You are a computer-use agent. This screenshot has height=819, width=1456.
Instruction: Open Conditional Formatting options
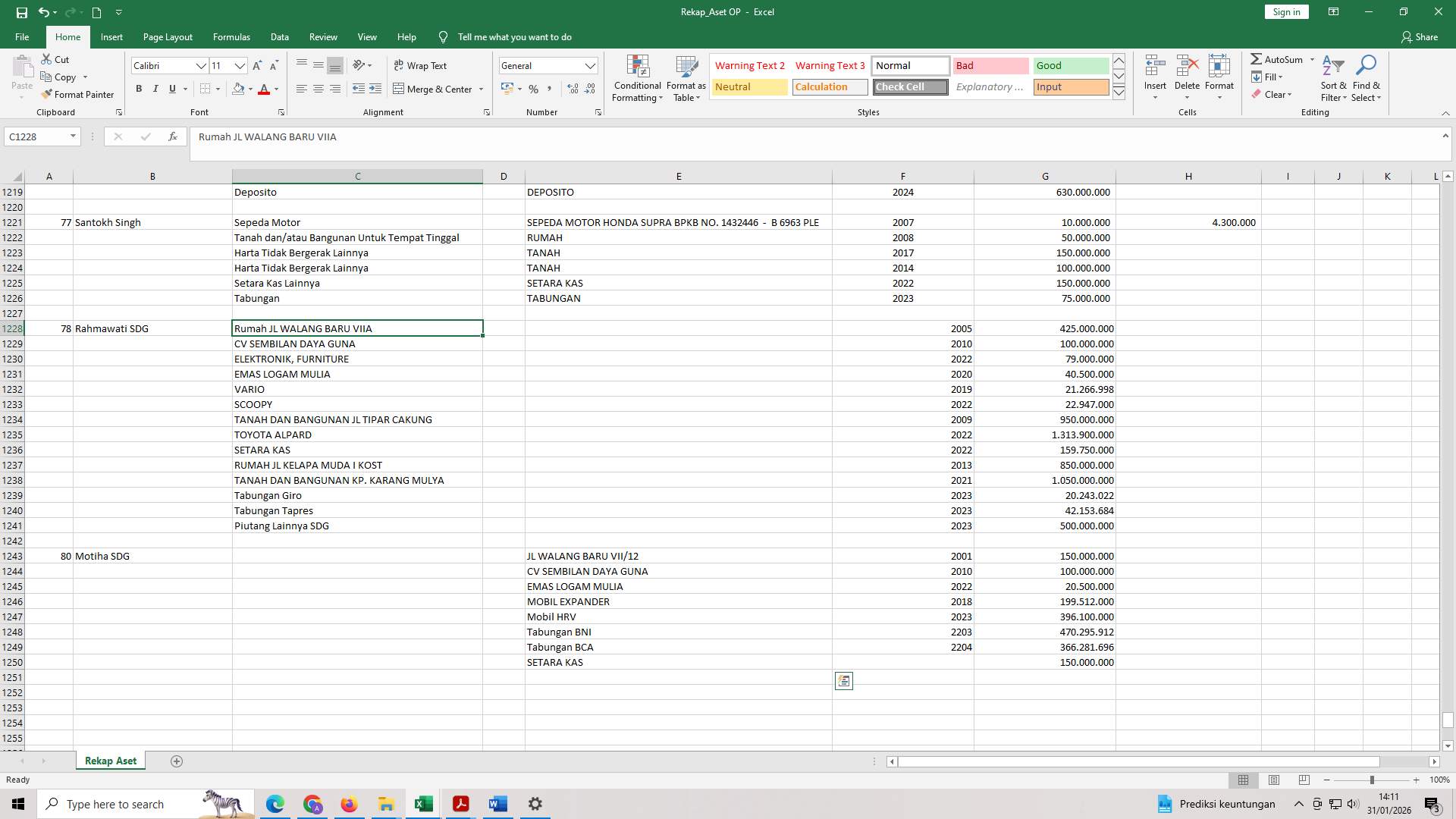(x=637, y=78)
